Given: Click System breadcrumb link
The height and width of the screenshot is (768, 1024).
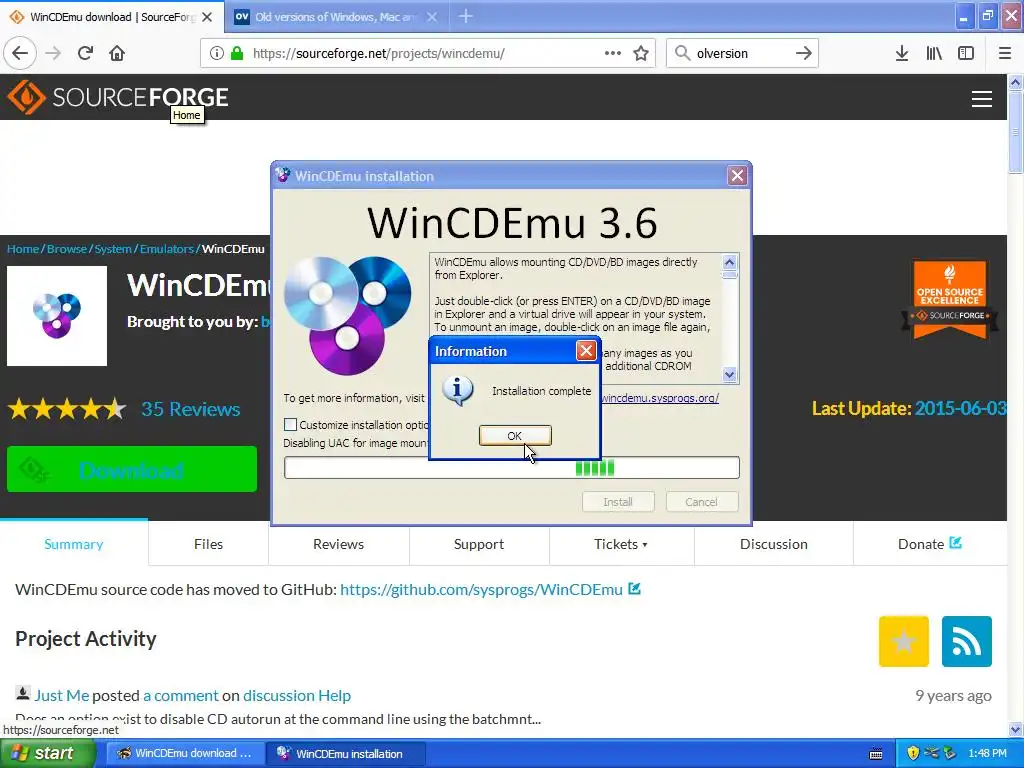Looking at the screenshot, I should tap(113, 249).
